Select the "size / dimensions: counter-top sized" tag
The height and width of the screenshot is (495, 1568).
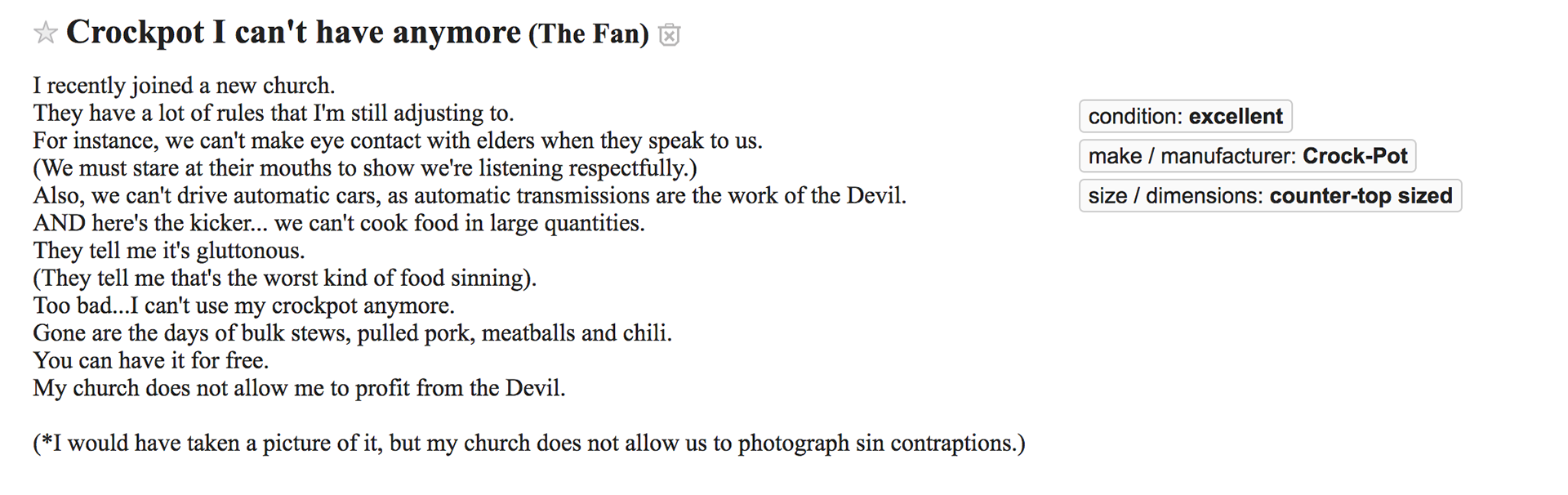1271,196
